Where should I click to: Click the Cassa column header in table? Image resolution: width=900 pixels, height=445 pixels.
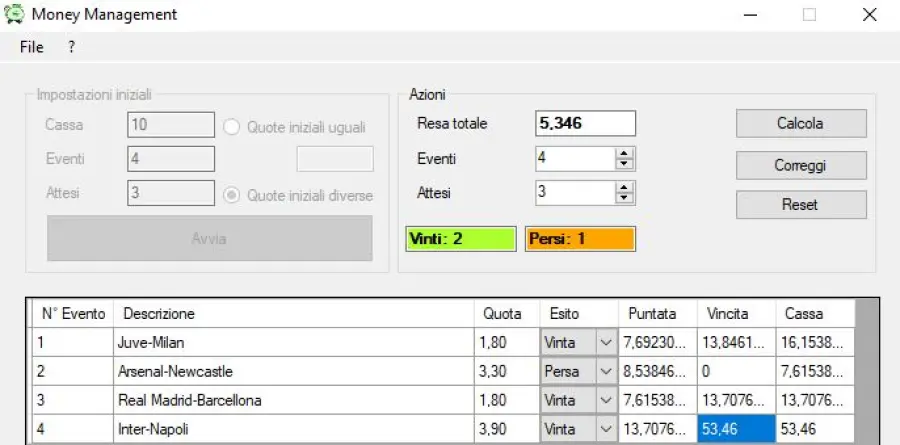tap(815, 314)
